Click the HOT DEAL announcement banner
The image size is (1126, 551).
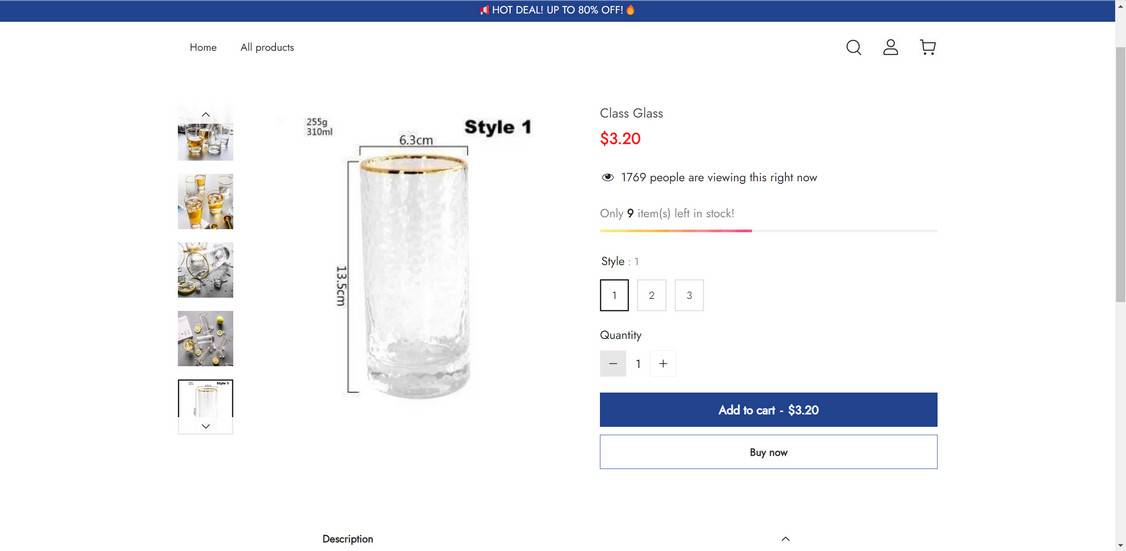tap(557, 10)
